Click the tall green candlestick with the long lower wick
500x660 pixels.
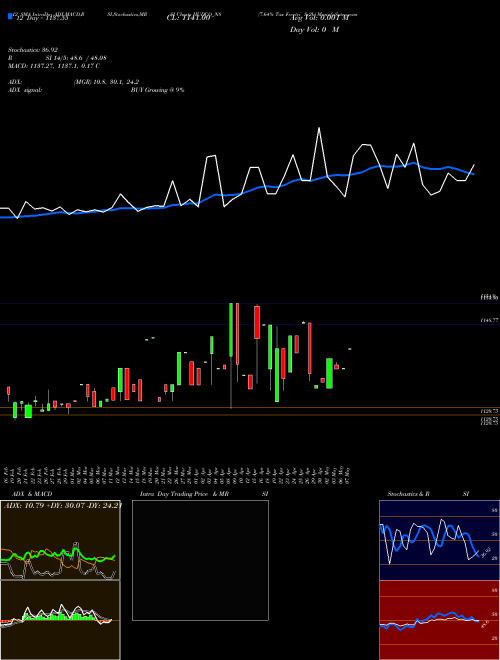click(x=231, y=355)
